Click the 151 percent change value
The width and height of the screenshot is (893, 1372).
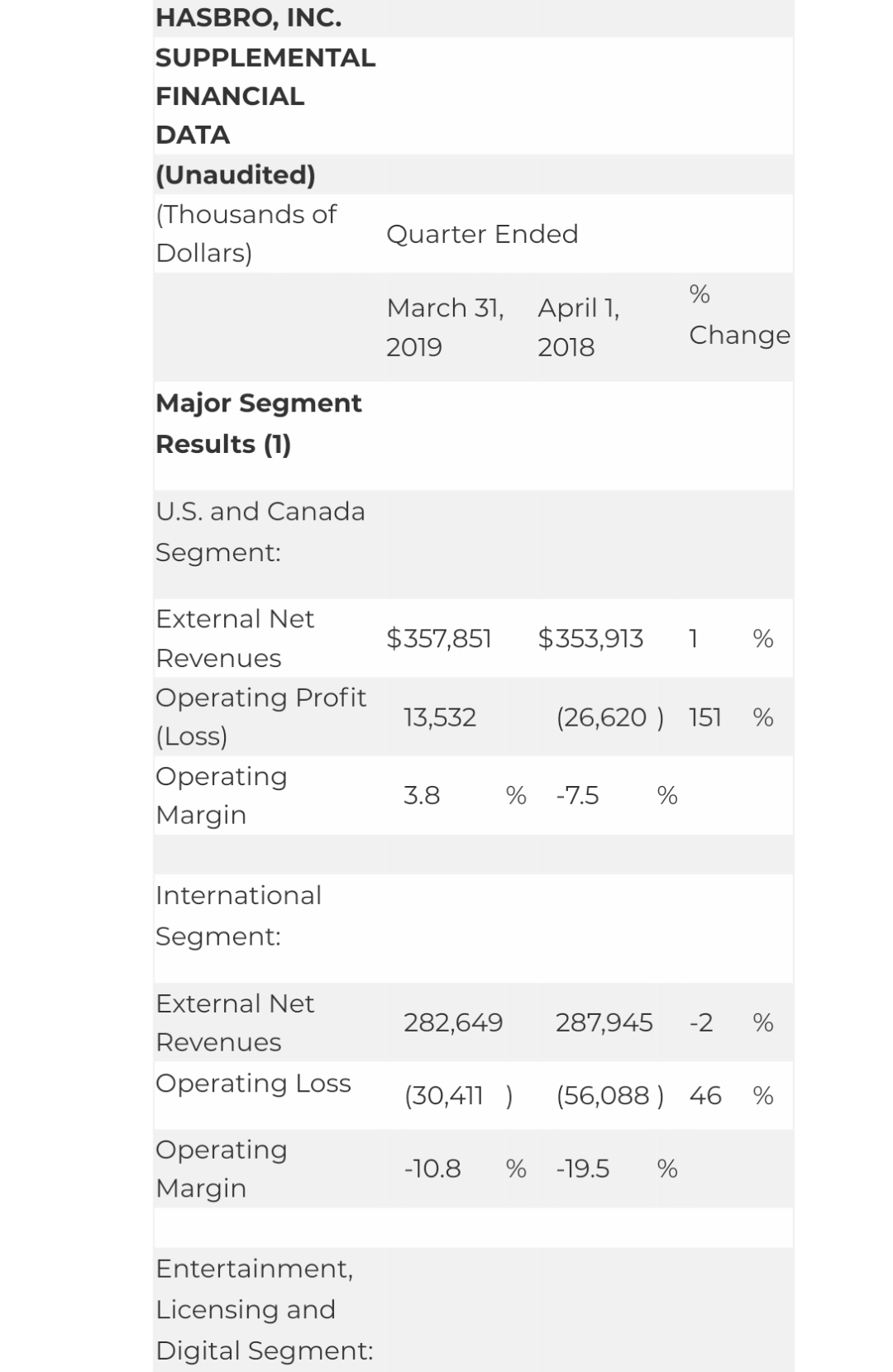point(705,717)
